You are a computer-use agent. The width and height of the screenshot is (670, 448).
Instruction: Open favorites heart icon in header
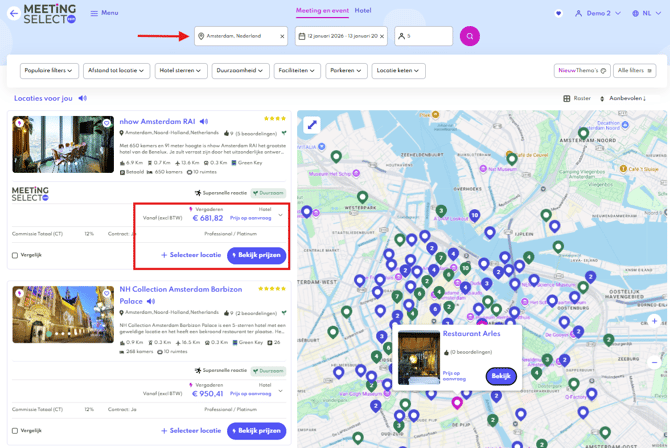(x=558, y=13)
